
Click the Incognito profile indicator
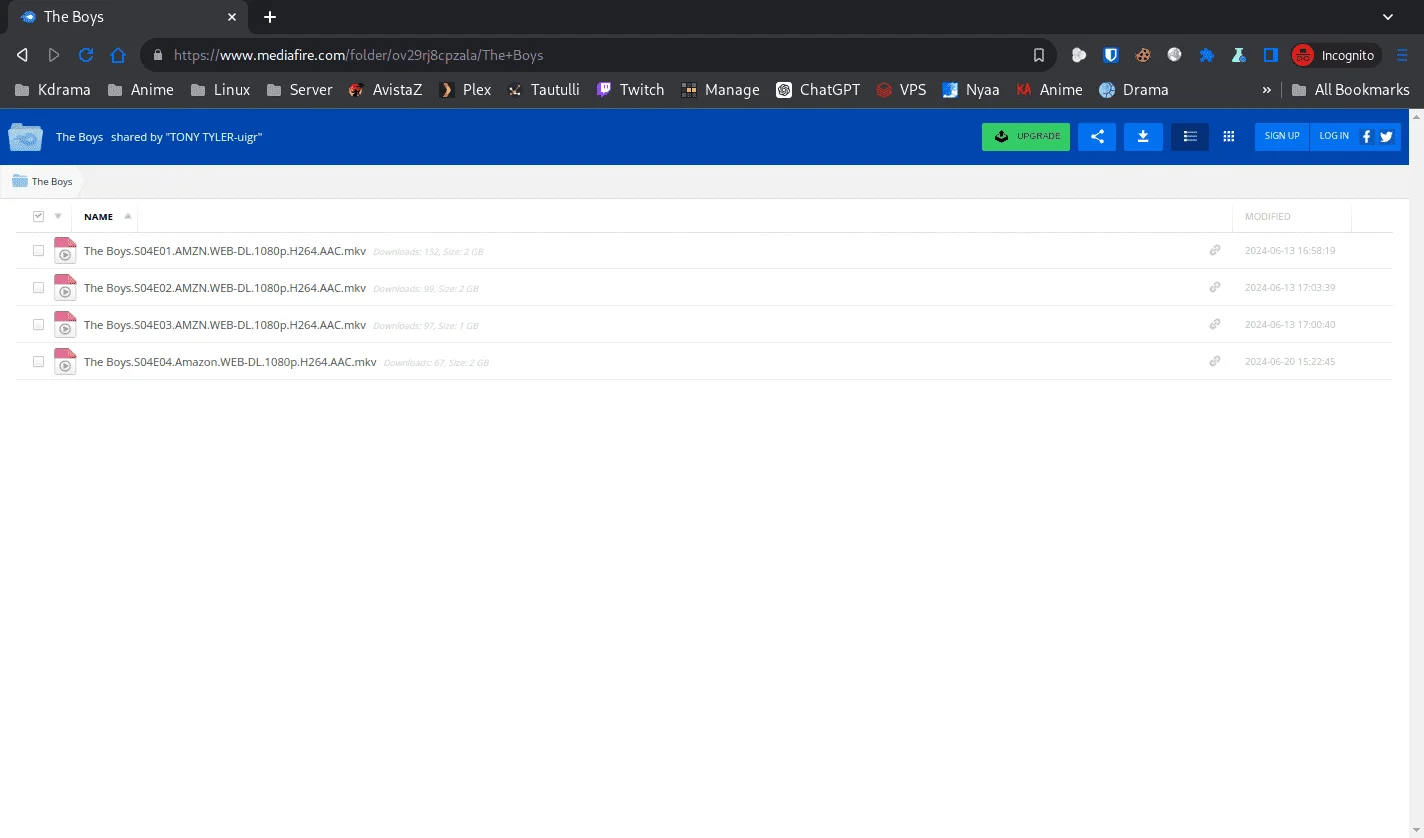1336,55
